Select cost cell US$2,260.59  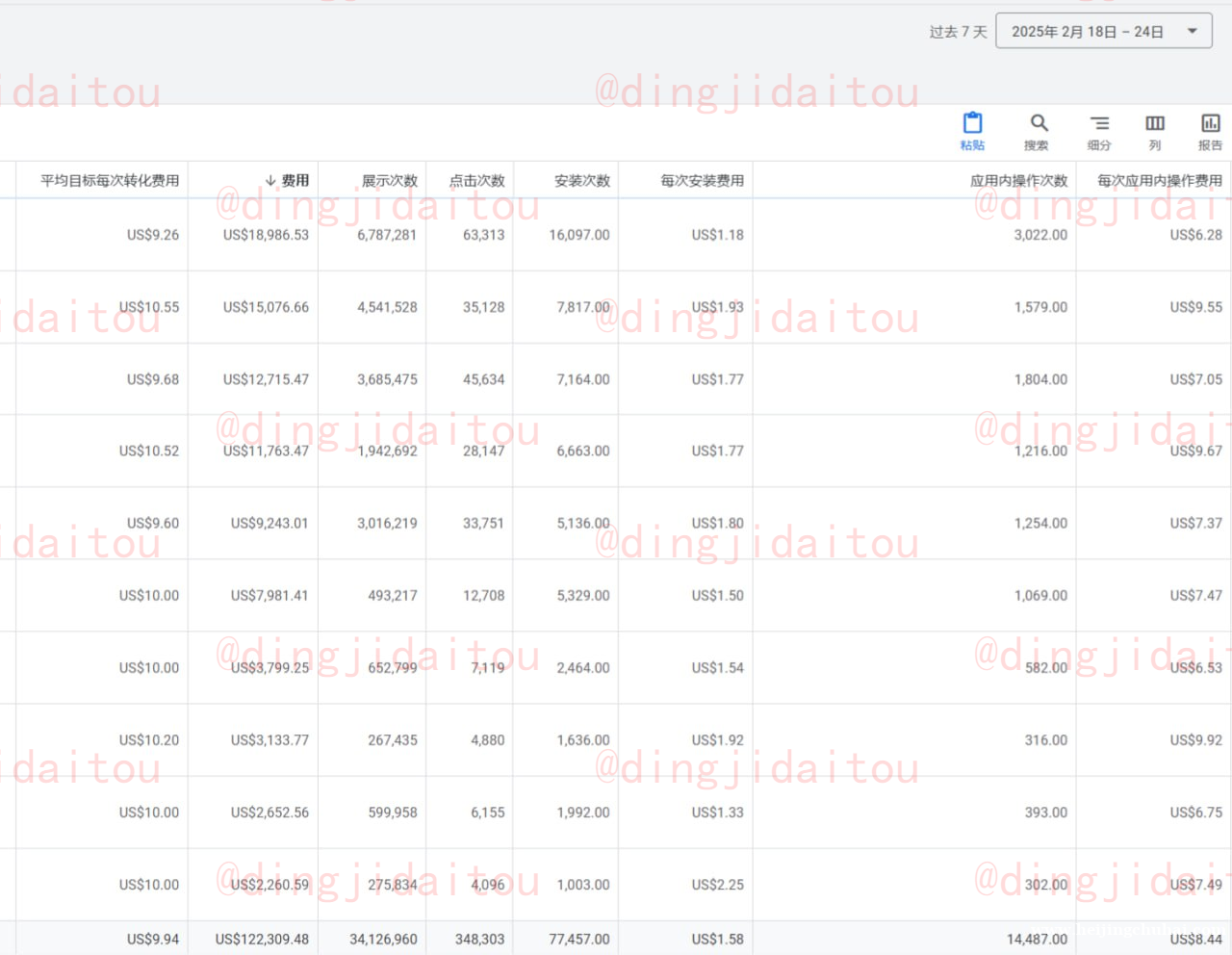pyautogui.click(x=269, y=884)
